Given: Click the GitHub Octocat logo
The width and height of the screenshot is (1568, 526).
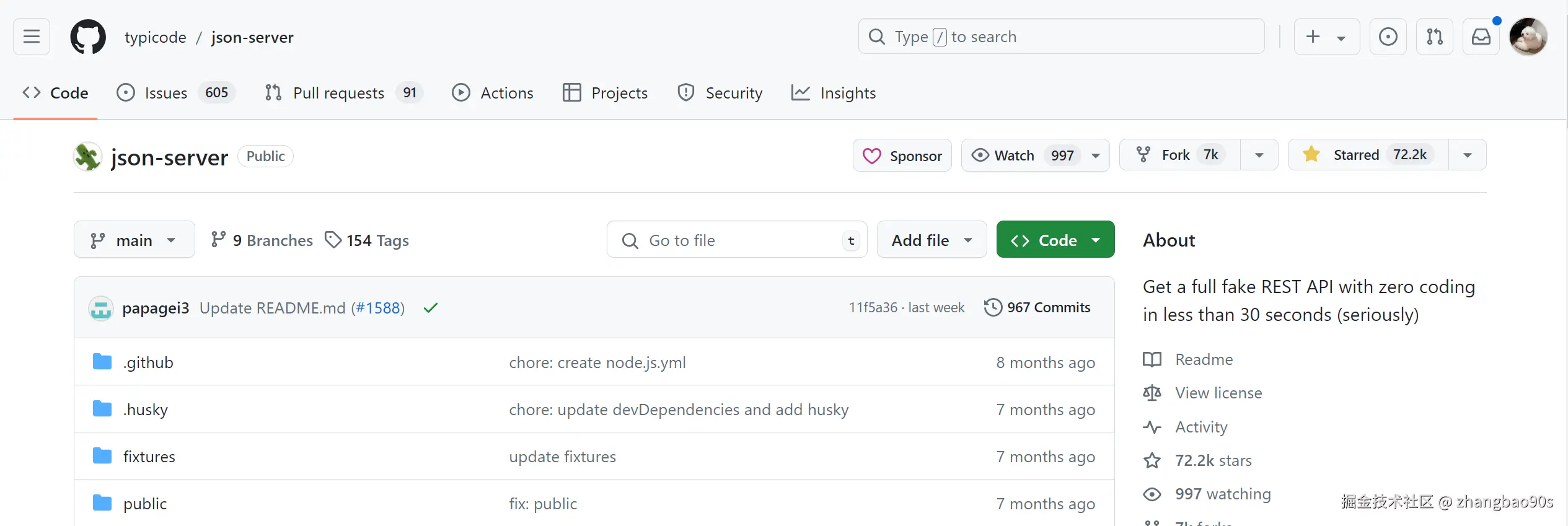Looking at the screenshot, I should (x=88, y=37).
